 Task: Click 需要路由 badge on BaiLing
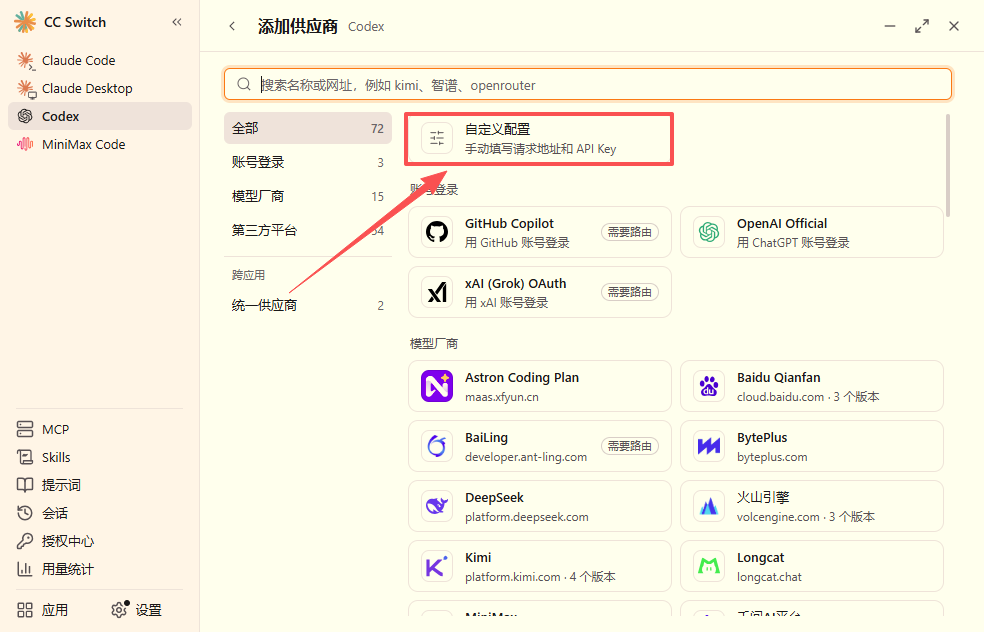(629, 446)
